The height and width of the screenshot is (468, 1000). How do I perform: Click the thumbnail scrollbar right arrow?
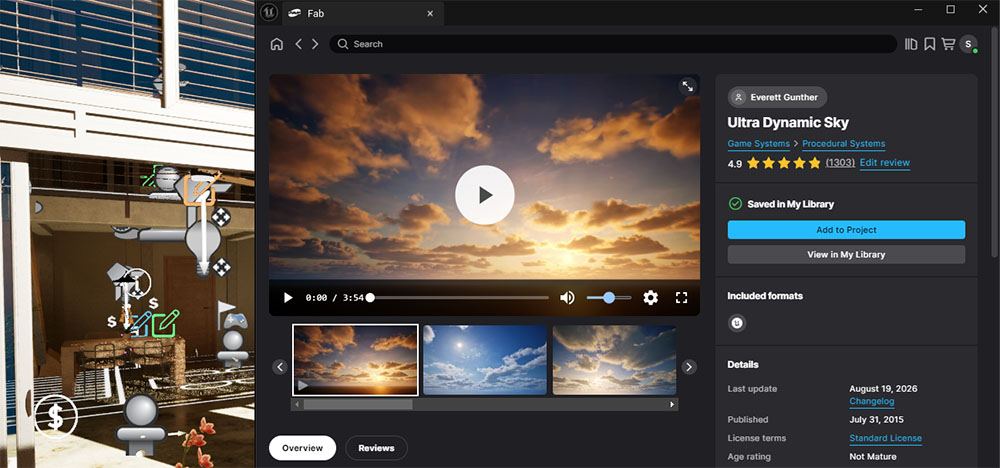[x=672, y=404]
